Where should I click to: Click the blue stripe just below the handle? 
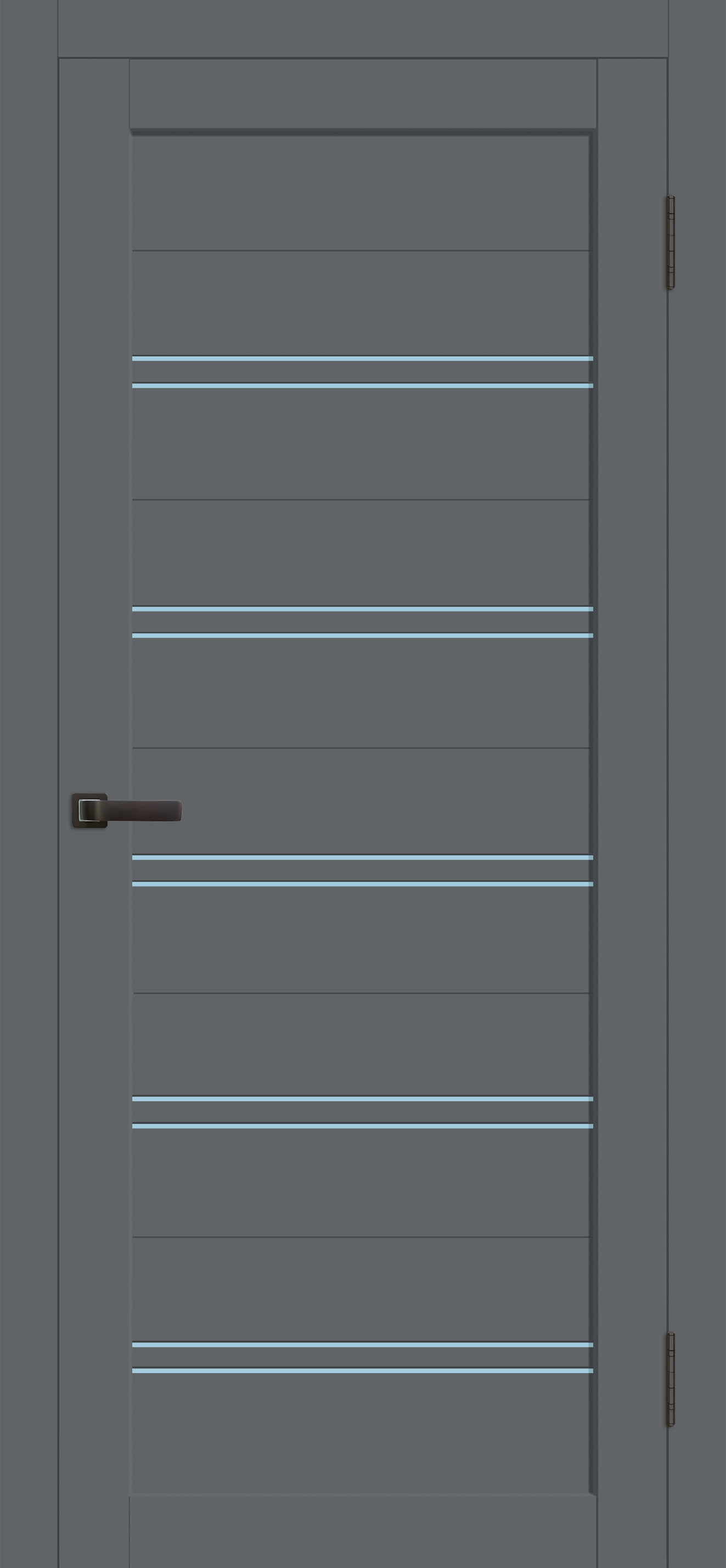click(x=362, y=857)
